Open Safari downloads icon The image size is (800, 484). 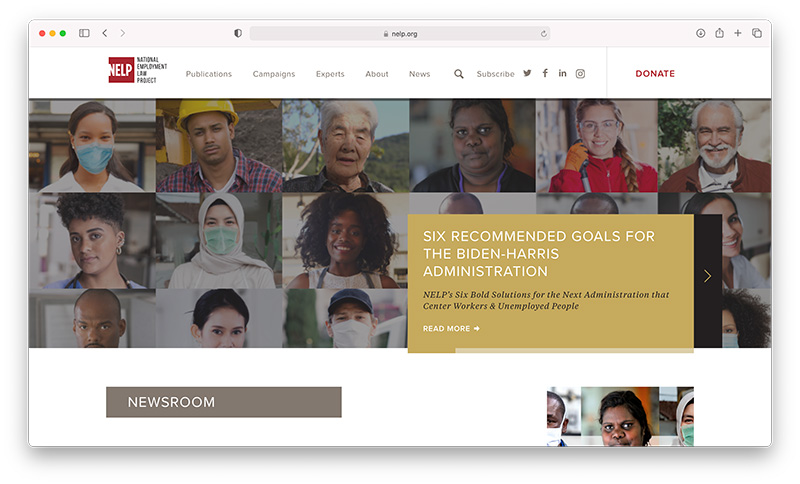701,33
